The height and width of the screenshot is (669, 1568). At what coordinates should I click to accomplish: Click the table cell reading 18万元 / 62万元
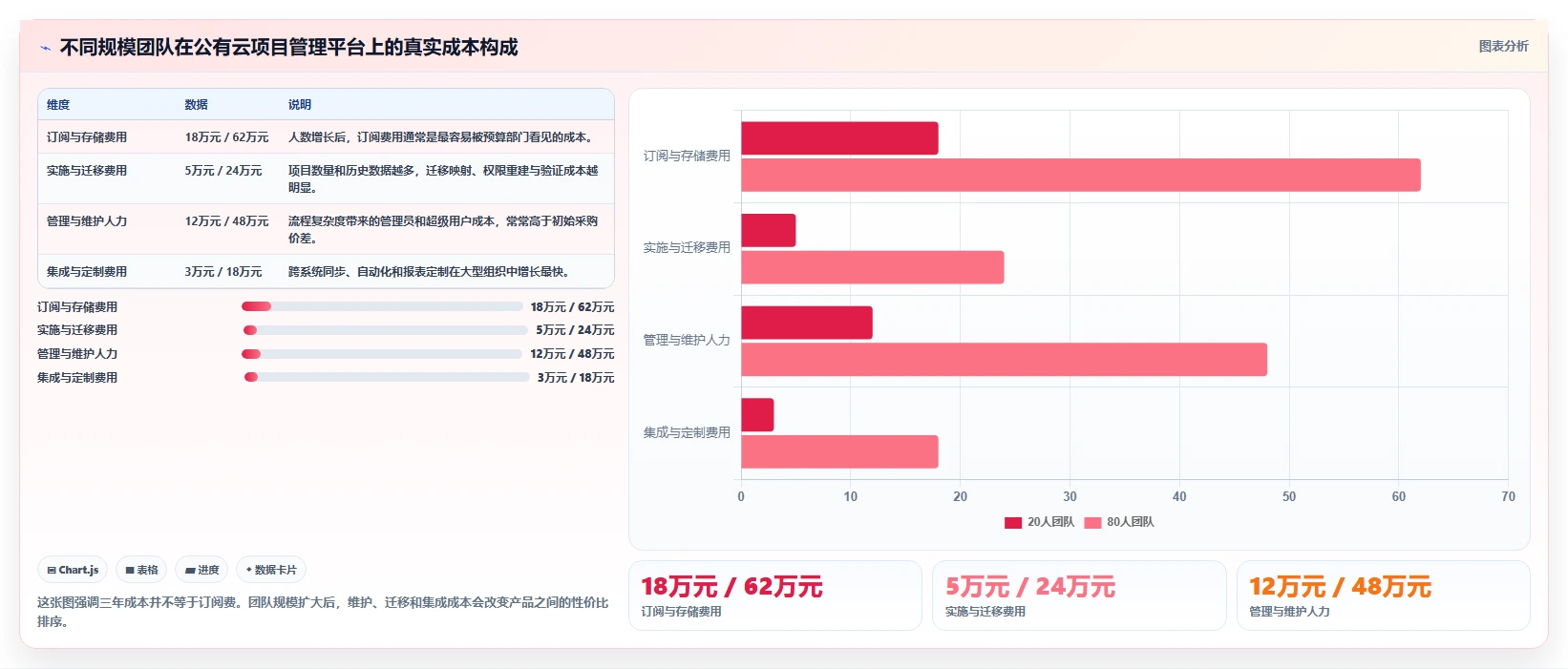coord(226,137)
